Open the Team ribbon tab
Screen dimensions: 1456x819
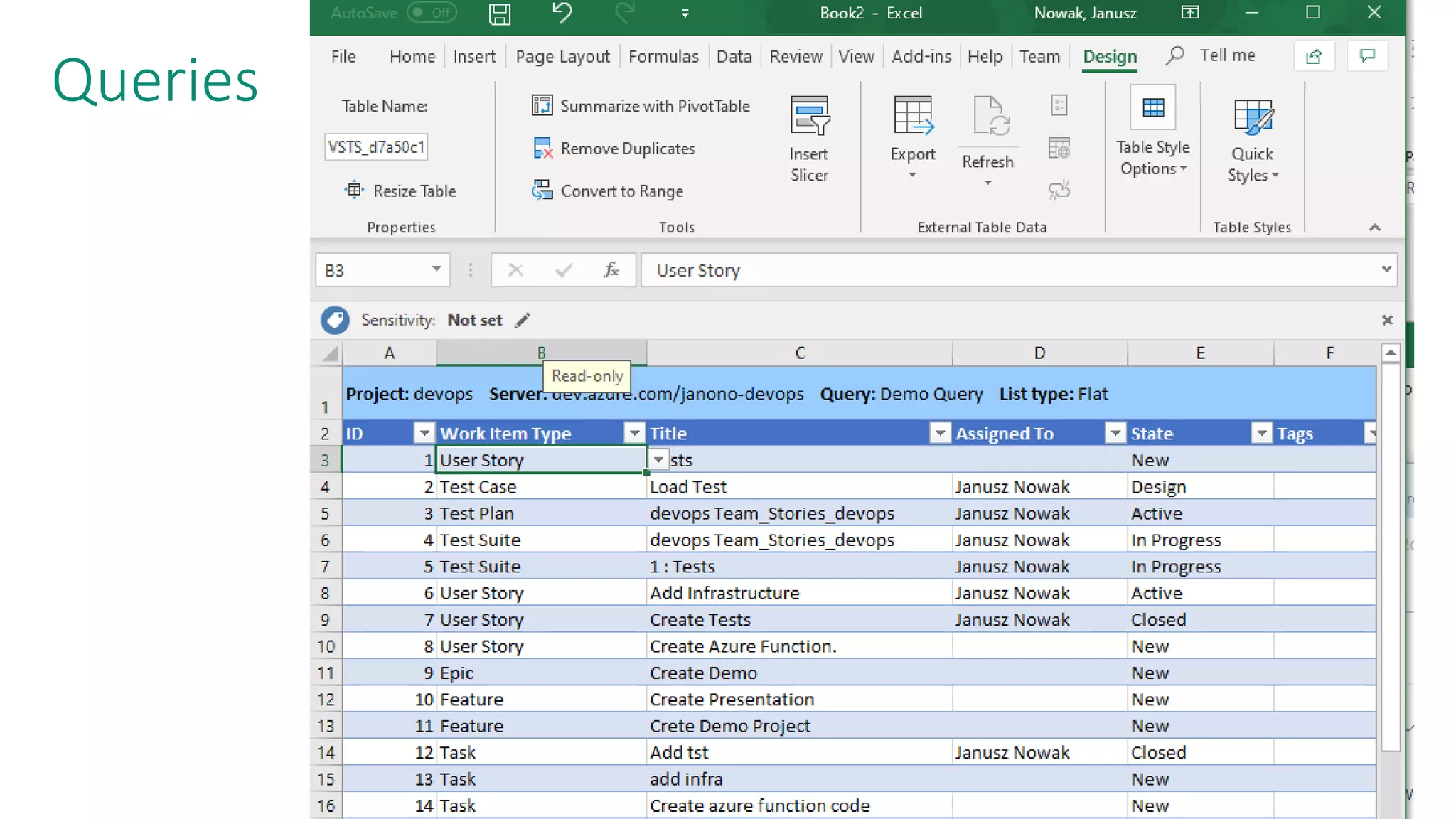tap(1039, 56)
